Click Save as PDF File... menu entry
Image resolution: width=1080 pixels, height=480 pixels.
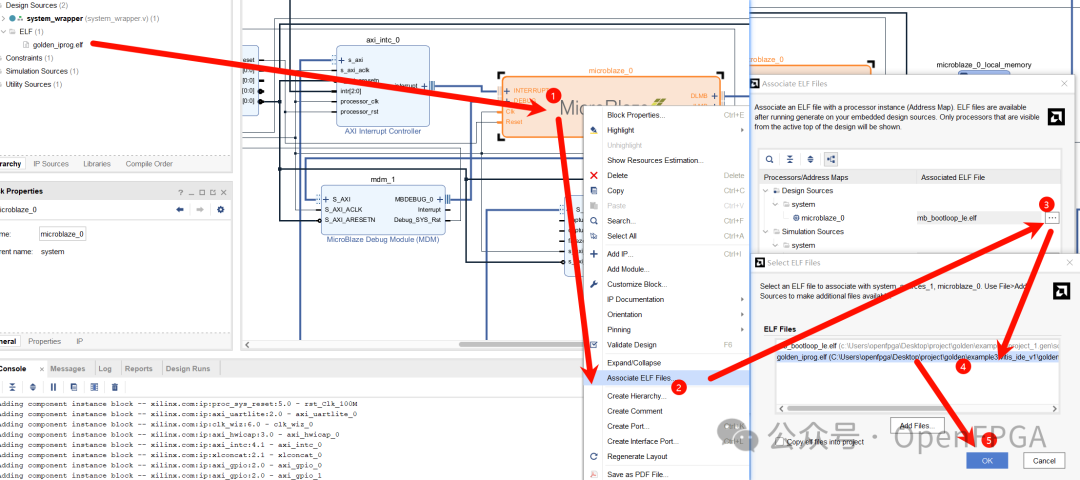coord(666,474)
